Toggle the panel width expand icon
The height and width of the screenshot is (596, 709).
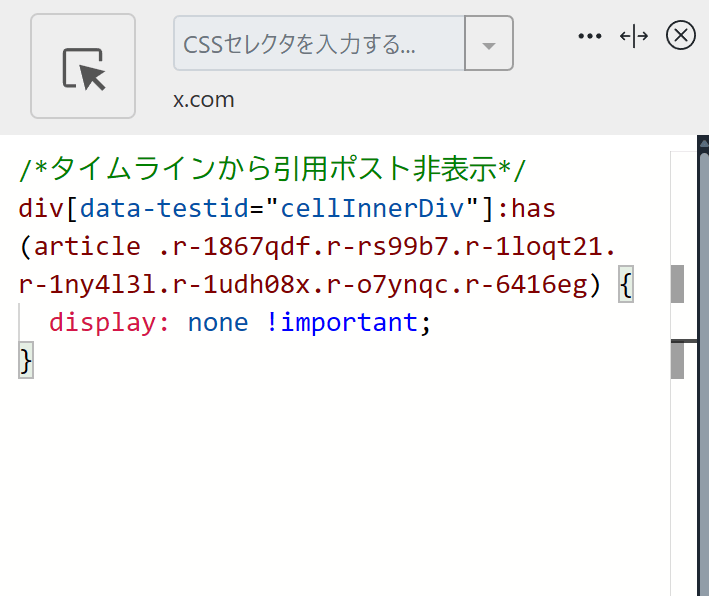[x=634, y=36]
